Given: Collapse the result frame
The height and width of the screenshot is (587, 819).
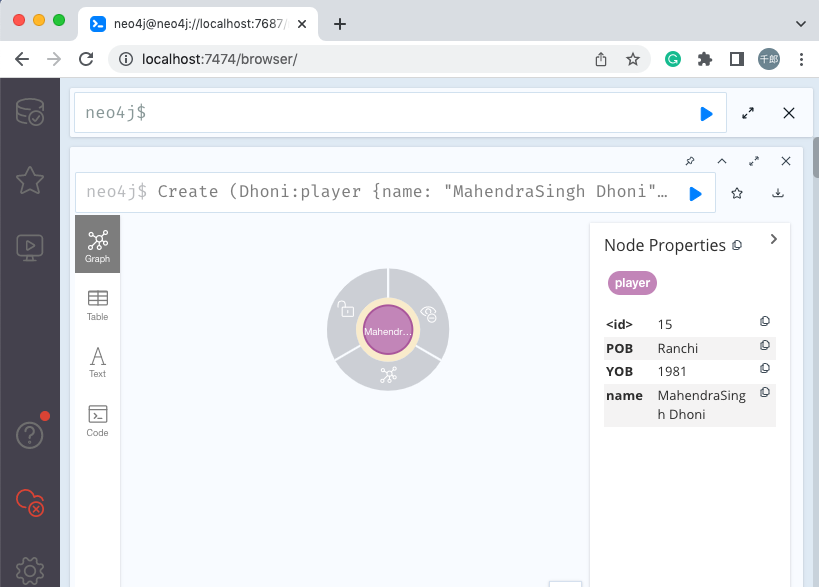Looking at the screenshot, I should [722, 161].
